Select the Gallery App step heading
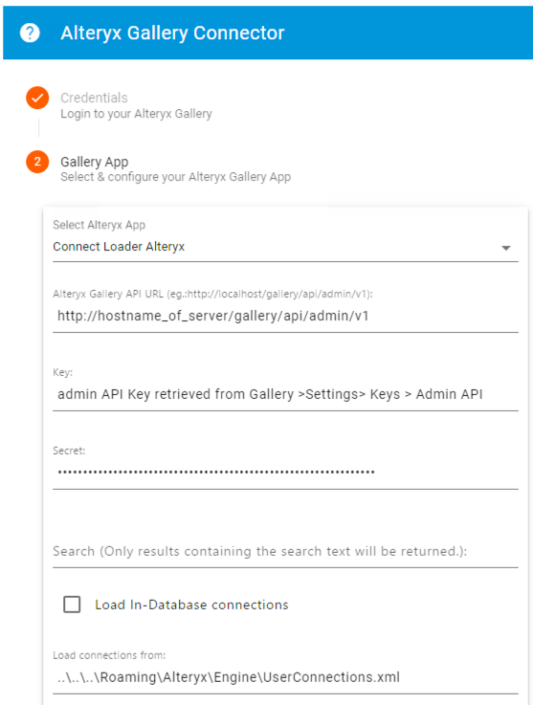 tap(94, 161)
